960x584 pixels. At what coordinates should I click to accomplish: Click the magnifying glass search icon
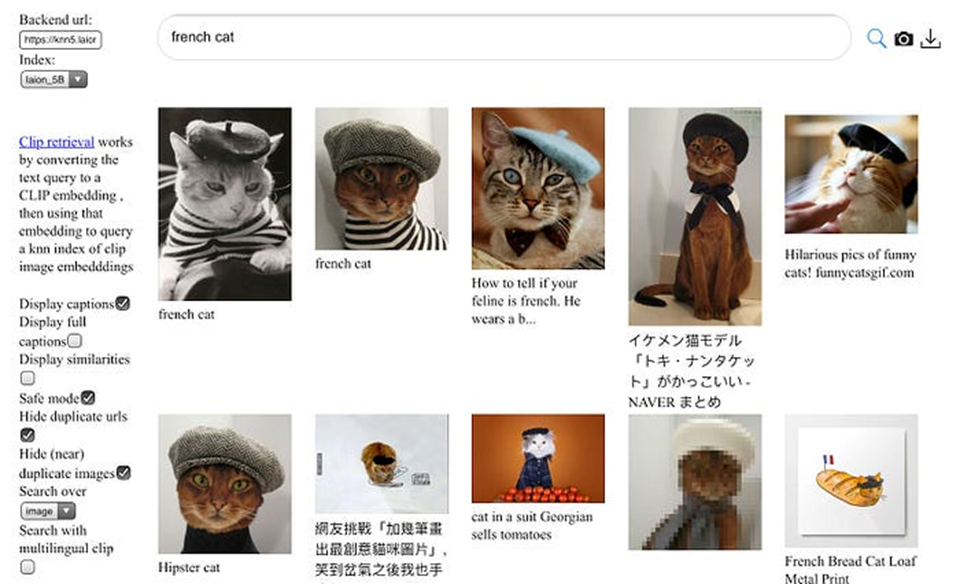tap(876, 39)
